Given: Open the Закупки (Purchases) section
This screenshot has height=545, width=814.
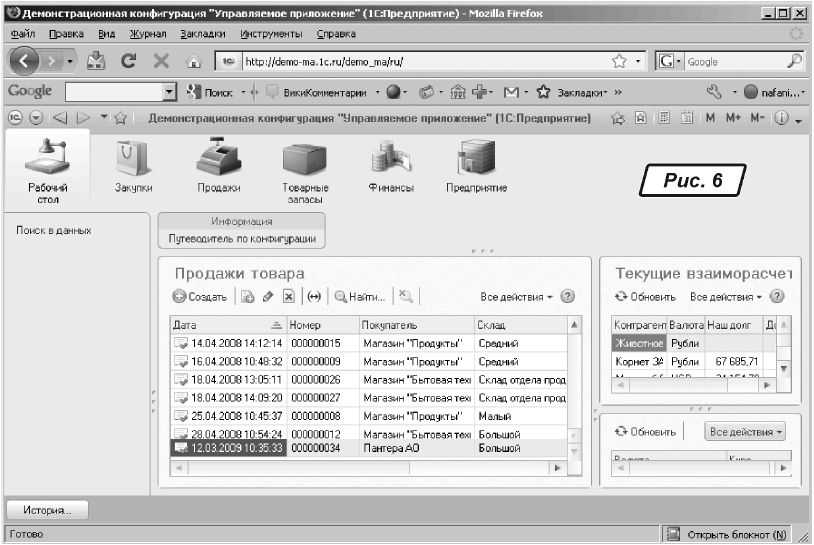Looking at the screenshot, I should [133, 165].
